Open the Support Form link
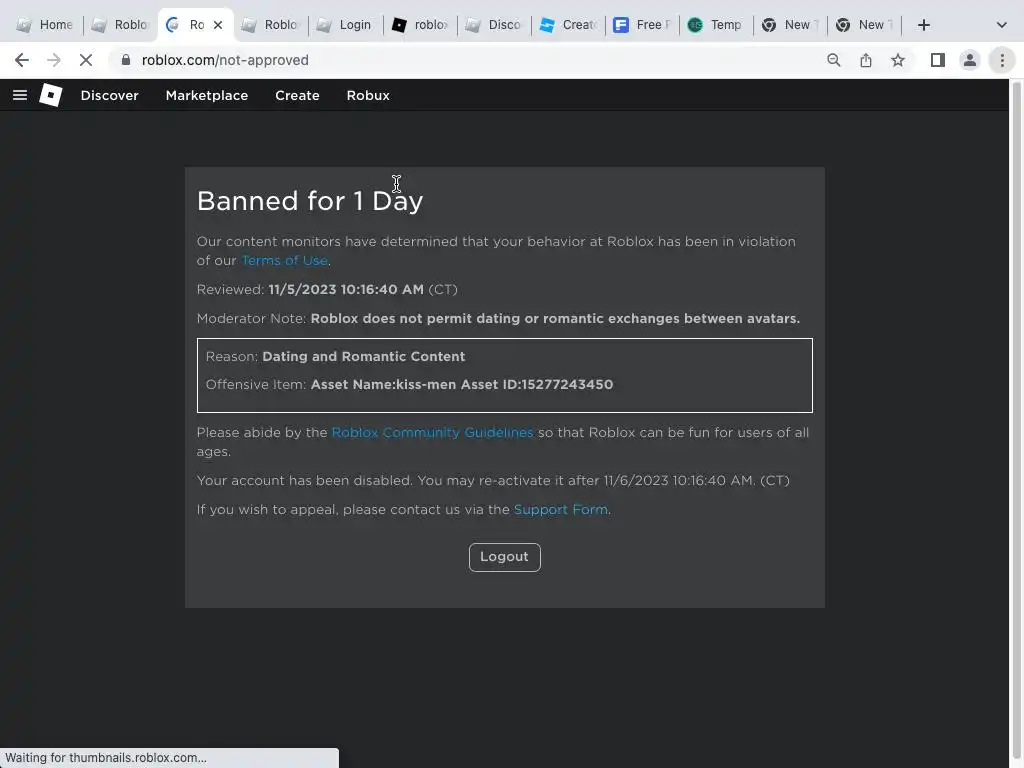This screenshot has width=1024, height=768. point(561,509)
